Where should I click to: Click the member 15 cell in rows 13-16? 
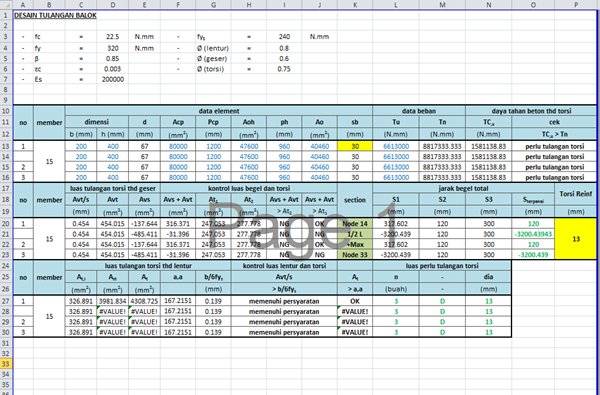coord(49,162)
